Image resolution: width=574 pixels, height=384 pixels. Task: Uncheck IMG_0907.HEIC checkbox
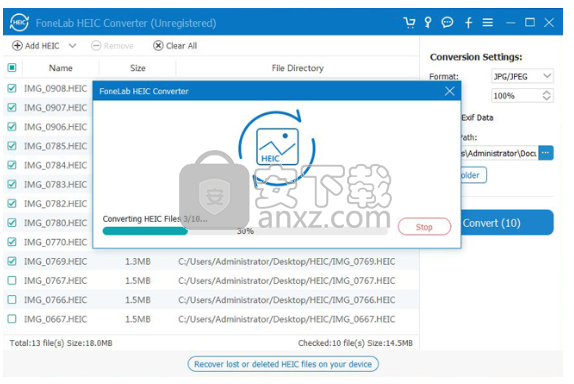point(12,108)
